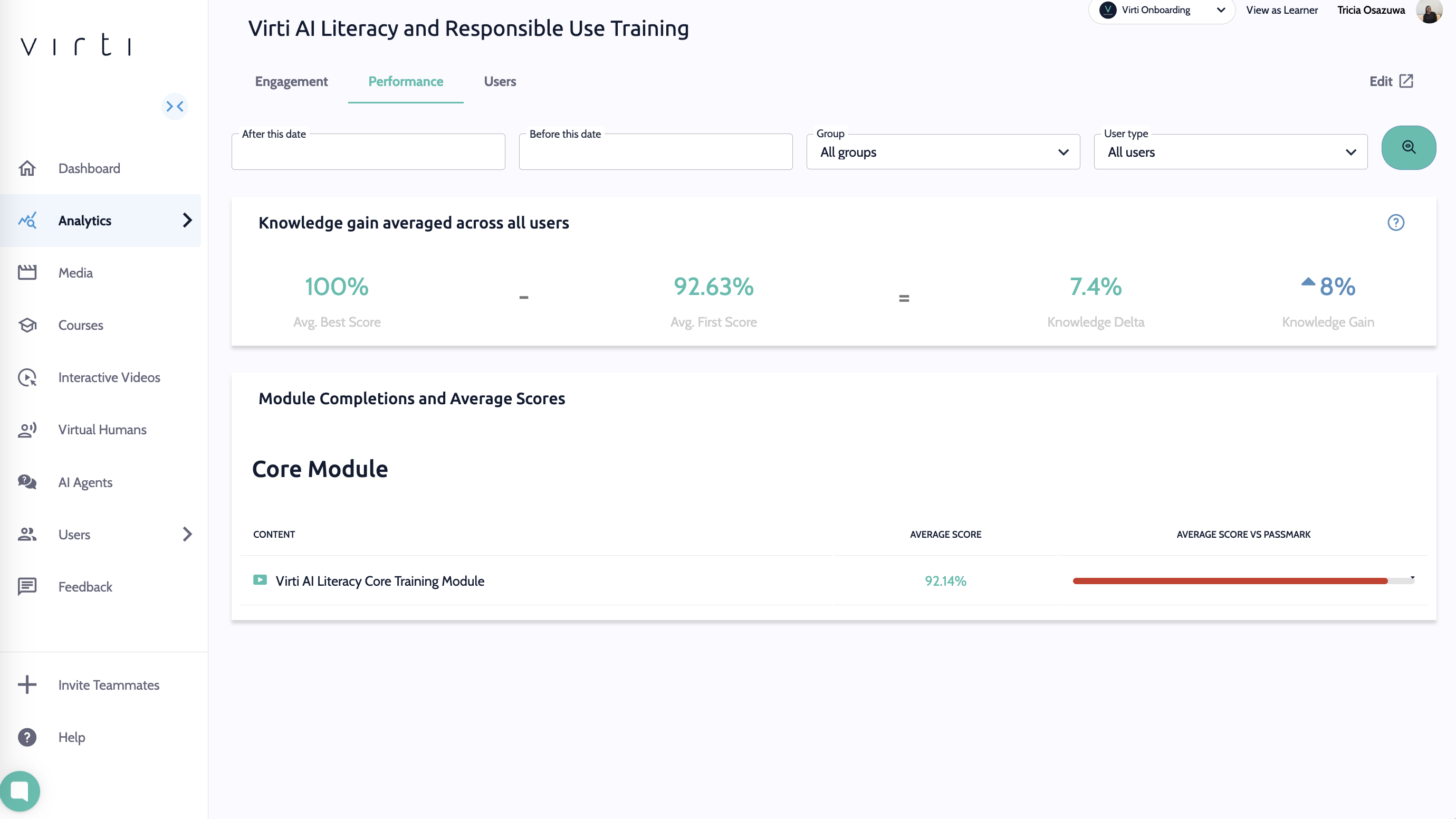Click the Dashboard home icon
Screen dimensions: 1456x819
click(x=27, y=168)
